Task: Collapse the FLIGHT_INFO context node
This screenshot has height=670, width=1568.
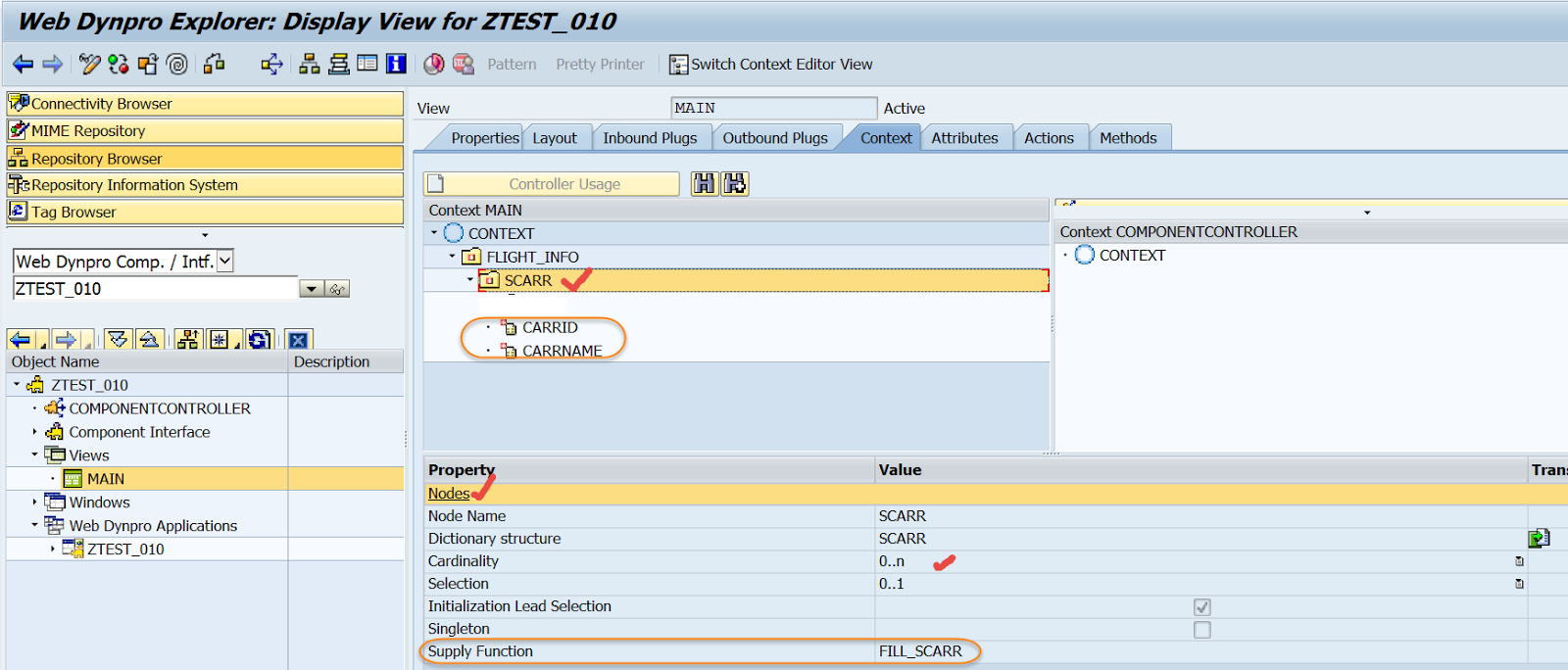Action: click(452, 257)
